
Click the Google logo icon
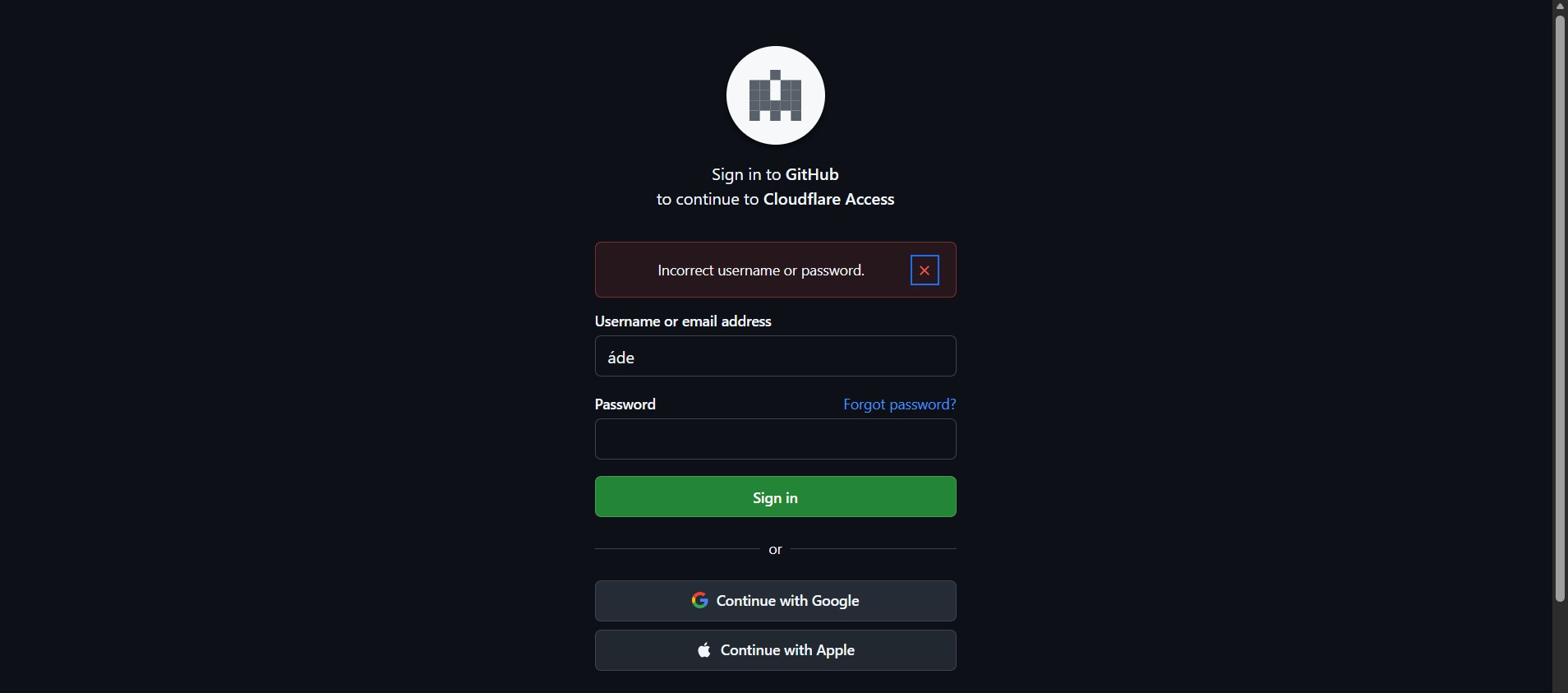coord(700,601)
